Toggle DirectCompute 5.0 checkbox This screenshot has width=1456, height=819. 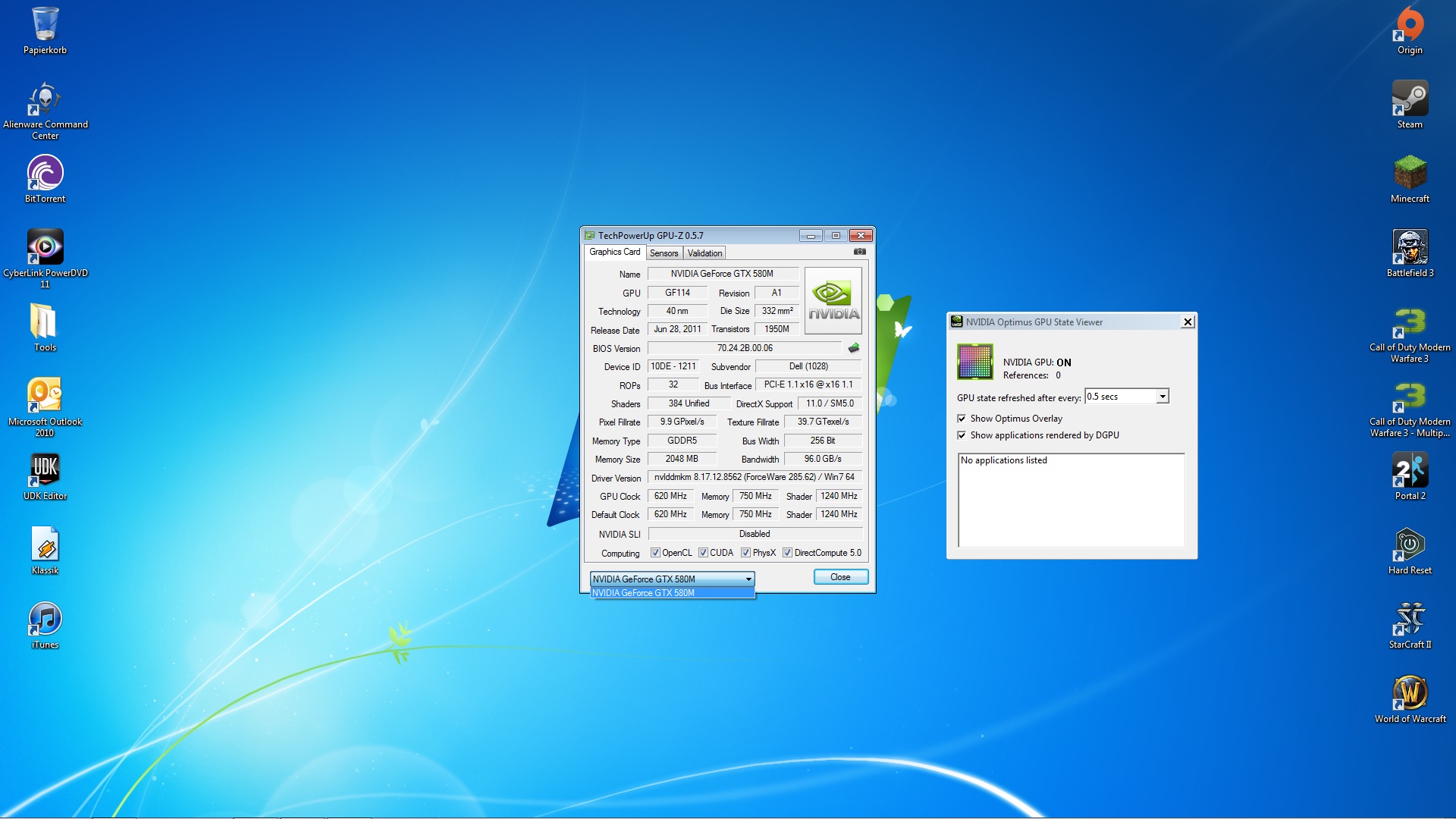(x=787, y=553)
